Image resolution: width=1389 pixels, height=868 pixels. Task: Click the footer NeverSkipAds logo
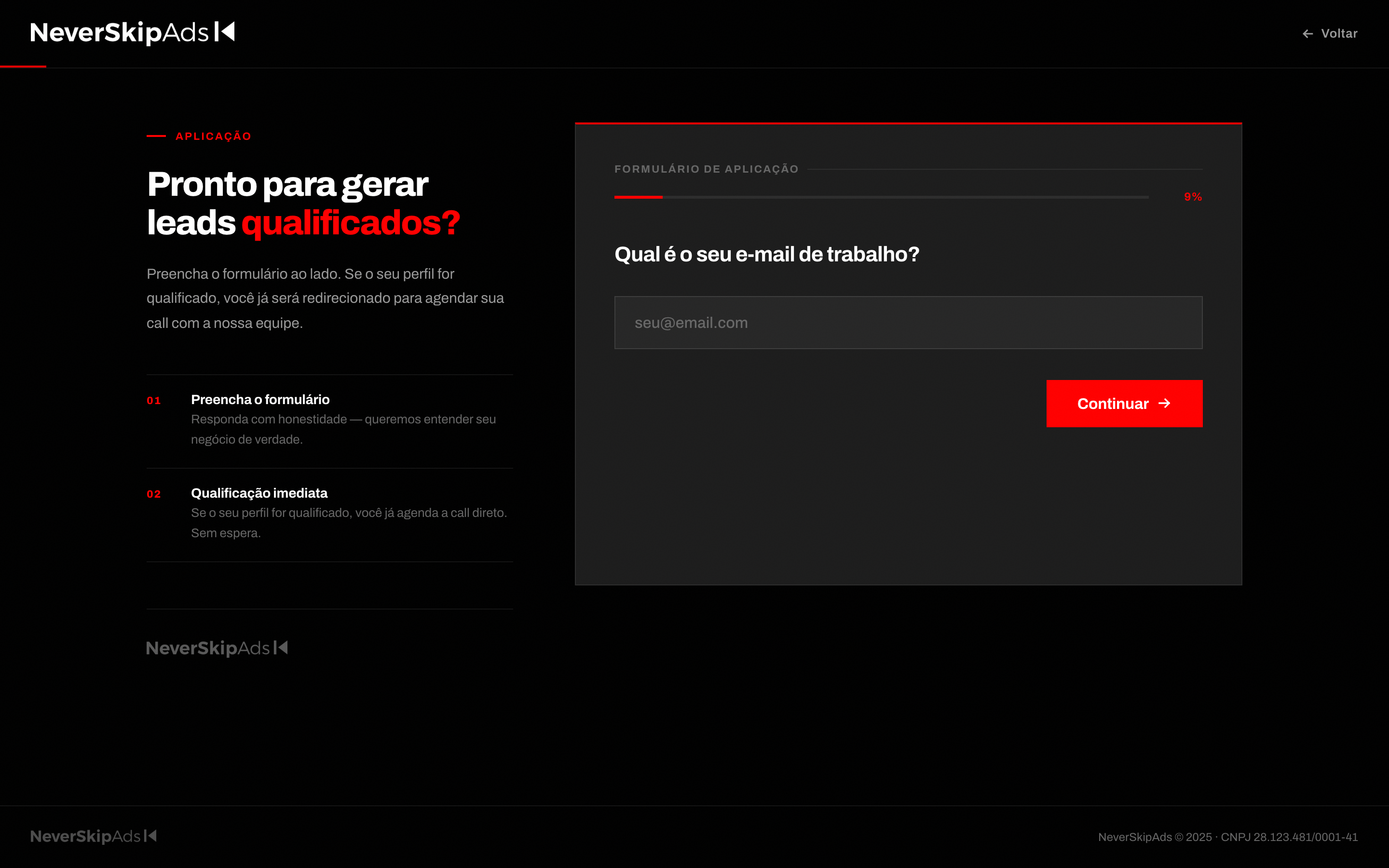tap(94, 837)
